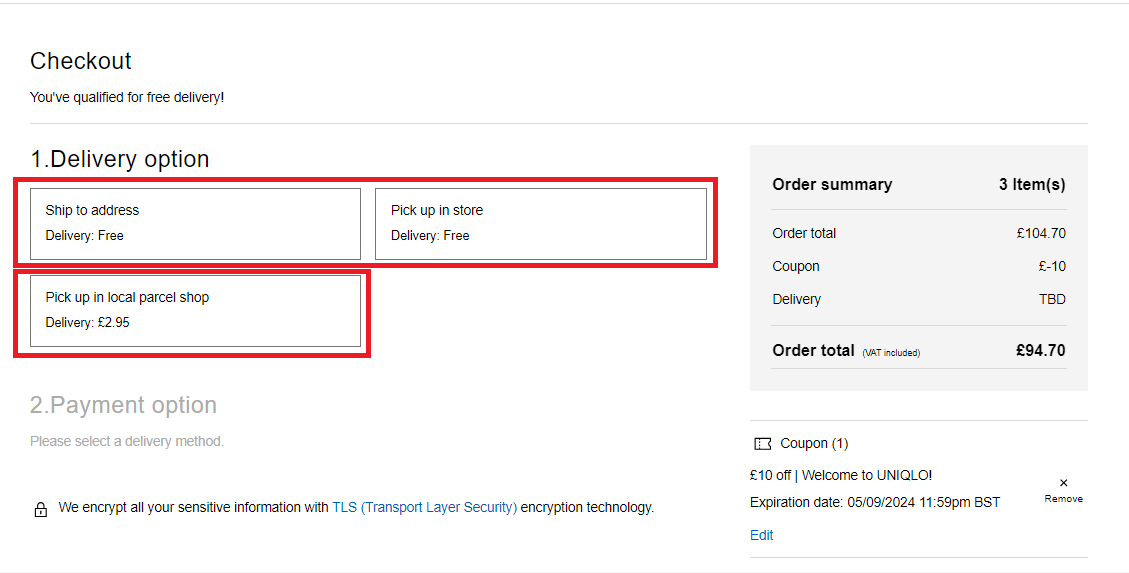Click the free delivery qualification message
This screenshot has height=573, width=1129.
(x=127, y=97)
